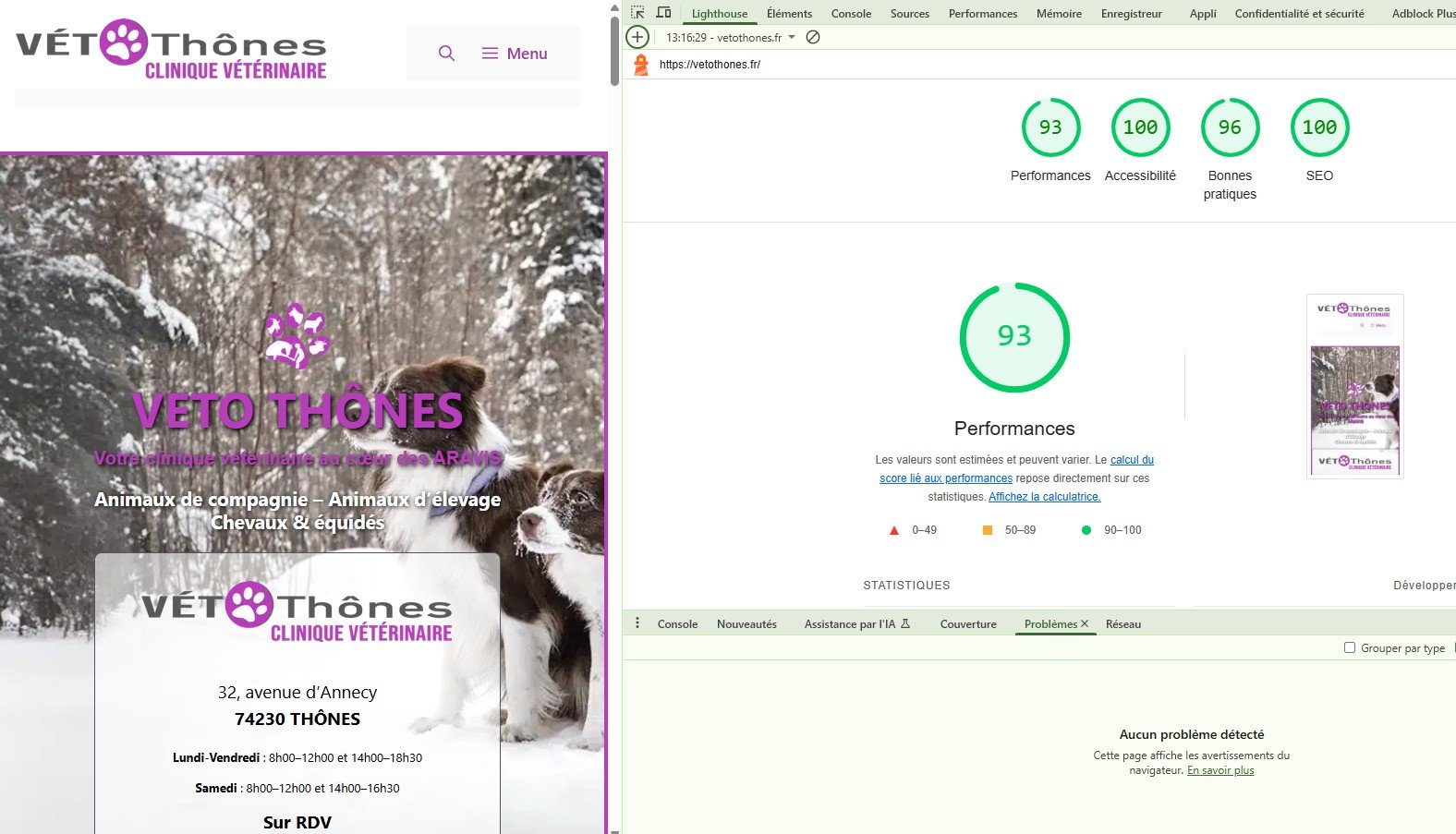The height and width of the screenshot is (834, 1456).
Task: Select the Réseau drawer tab
Action: (1123, 624)
